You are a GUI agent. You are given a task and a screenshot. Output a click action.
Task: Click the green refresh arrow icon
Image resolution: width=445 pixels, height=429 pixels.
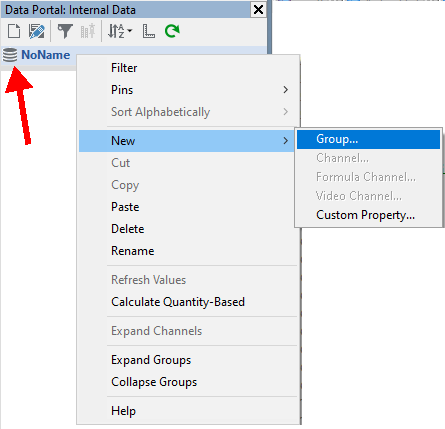pyautogui.click(x=172, y=31)
